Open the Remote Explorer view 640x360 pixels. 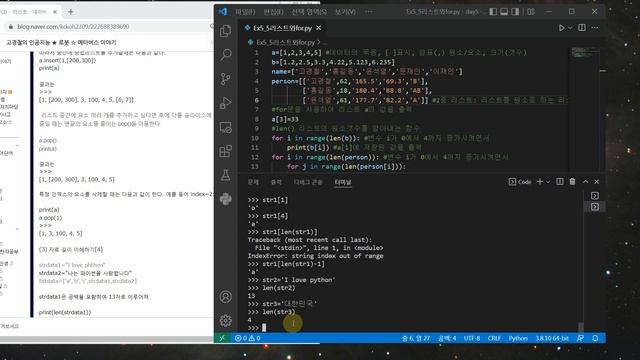[x=225, y=127]
